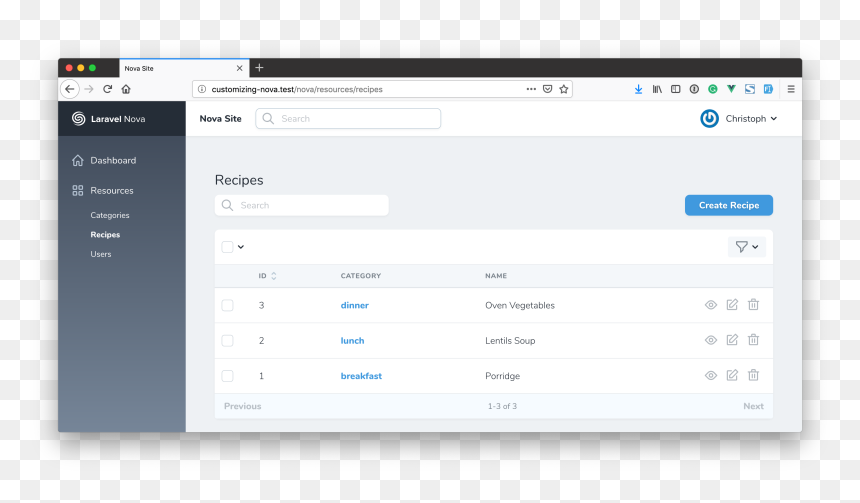Close the Nova Site tab
Image resolution: width=860 pixels, height=503 pixels.
pos(240,68)
